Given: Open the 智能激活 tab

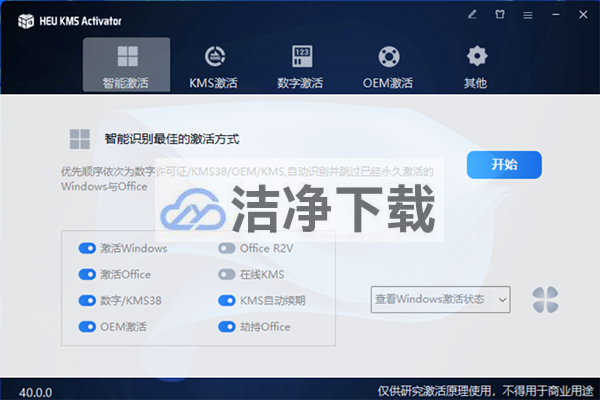Looking at the screenshot, I should click(127, 65).
